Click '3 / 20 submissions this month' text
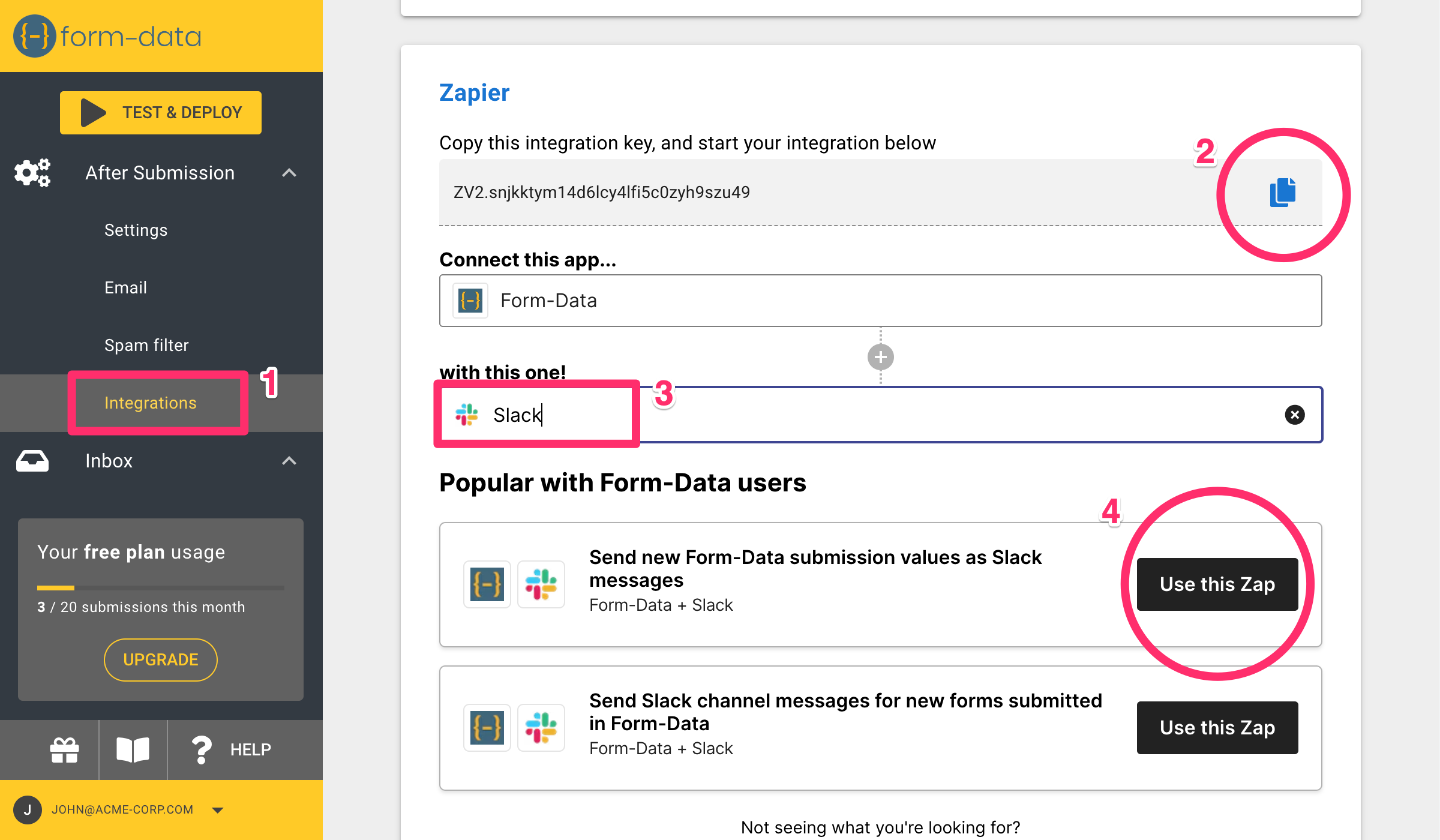The height and width of the screenshot is (840, 1440). pos(141,607)
